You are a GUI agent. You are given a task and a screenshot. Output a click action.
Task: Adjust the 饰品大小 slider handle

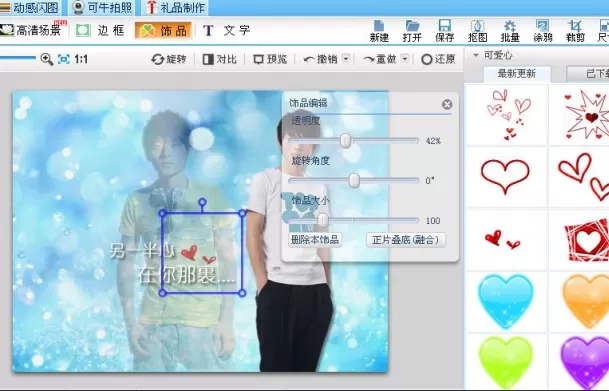(x=323, y=220)
